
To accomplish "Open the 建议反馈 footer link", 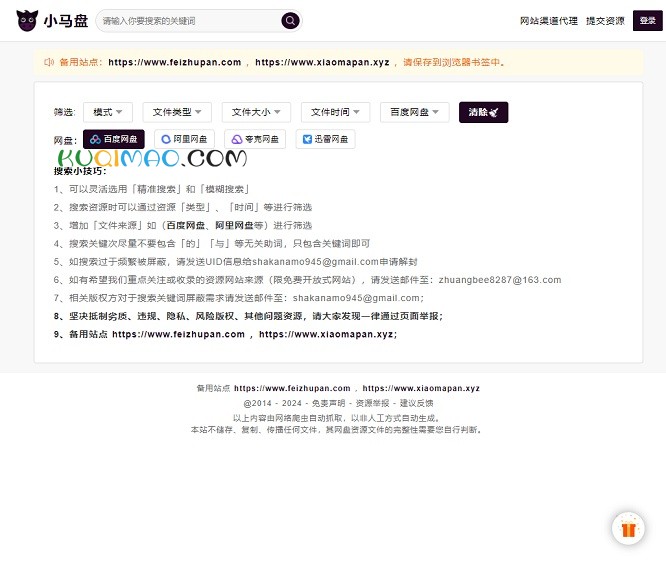I will pyautogui.click(x=416, y=403).
